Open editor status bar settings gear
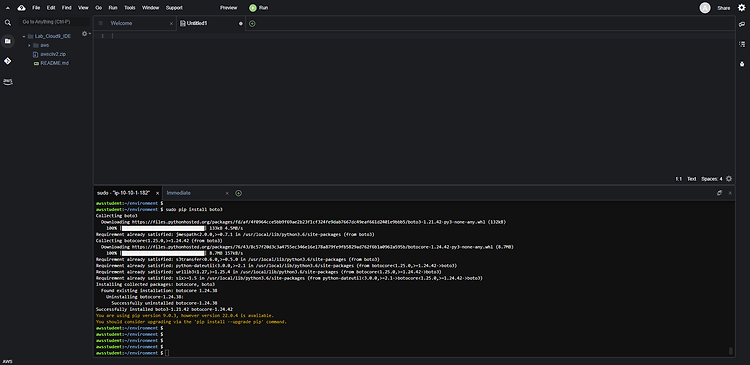This screenshot has height=365, width=750. [x=729, y=179]
